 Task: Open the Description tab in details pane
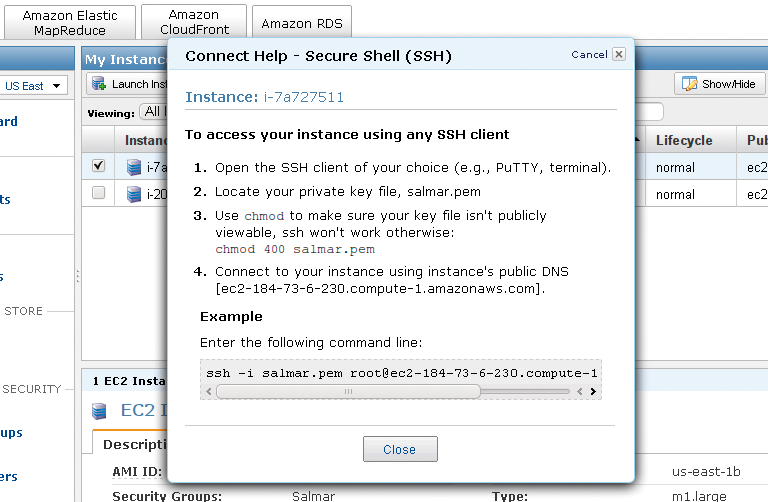coord(131,444)
